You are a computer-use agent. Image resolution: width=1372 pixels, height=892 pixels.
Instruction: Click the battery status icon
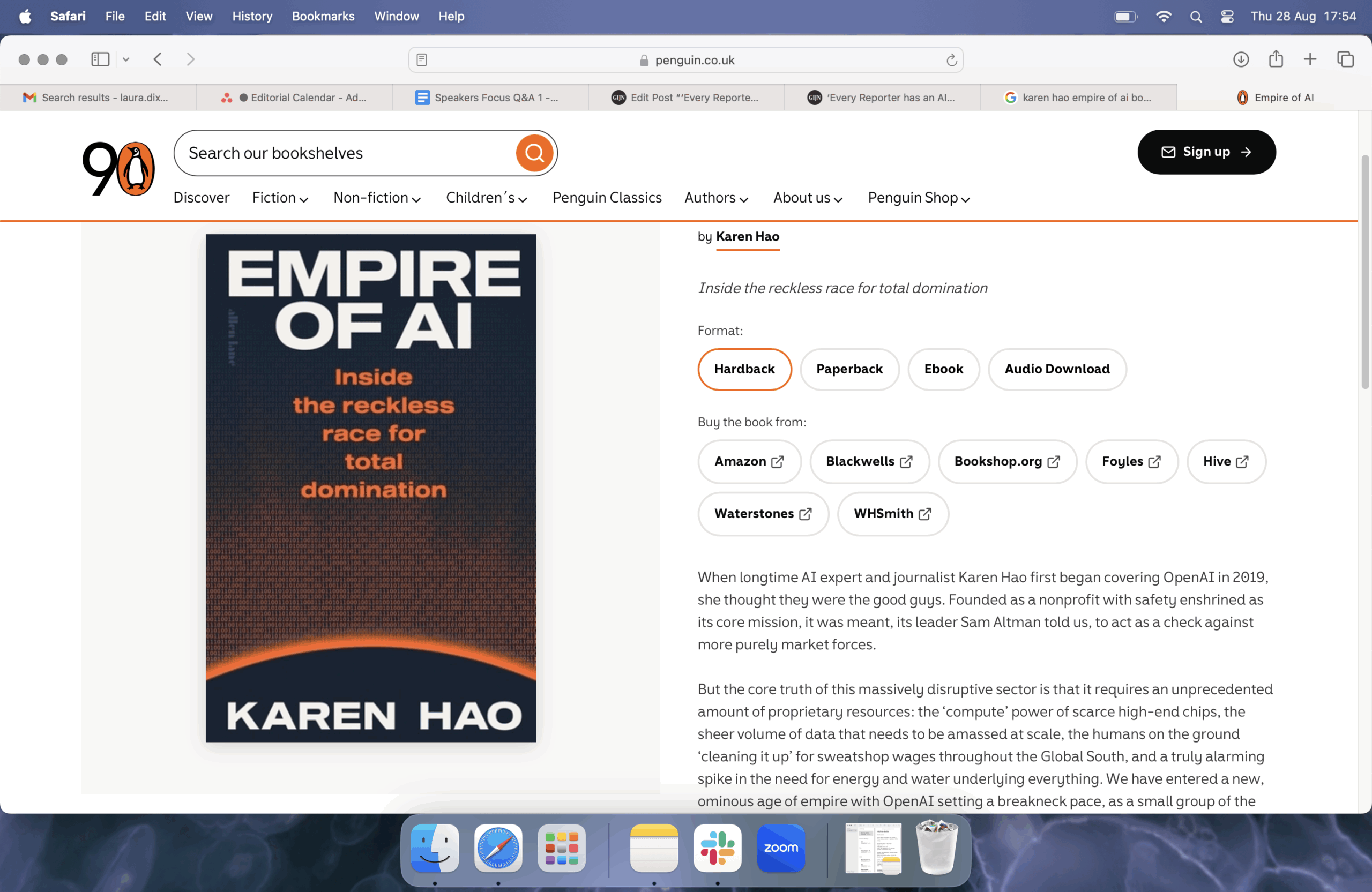pyautogui.click(x=1125, y=17)
